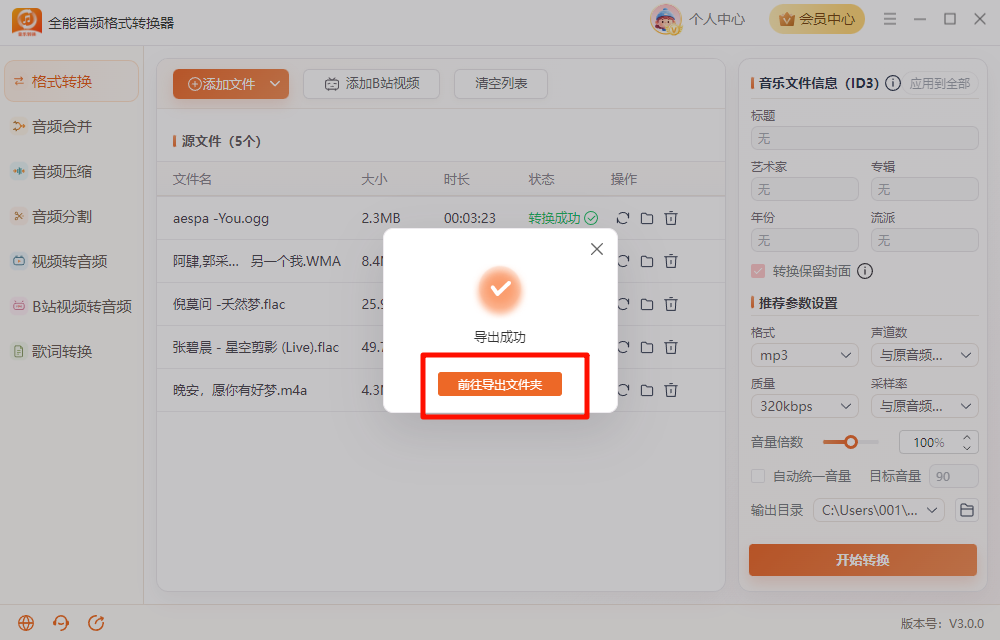Open customer service headset icon
Image resolution: width=1000 pixels, height=640 pixels.
click(61, 623)
